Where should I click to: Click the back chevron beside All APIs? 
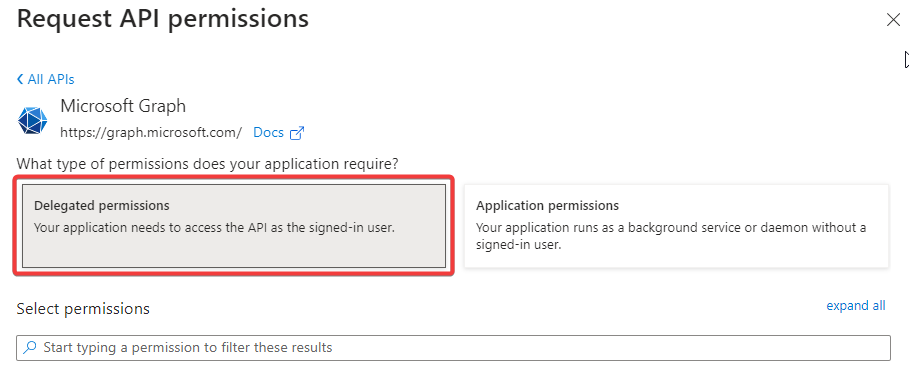[20, 79]
